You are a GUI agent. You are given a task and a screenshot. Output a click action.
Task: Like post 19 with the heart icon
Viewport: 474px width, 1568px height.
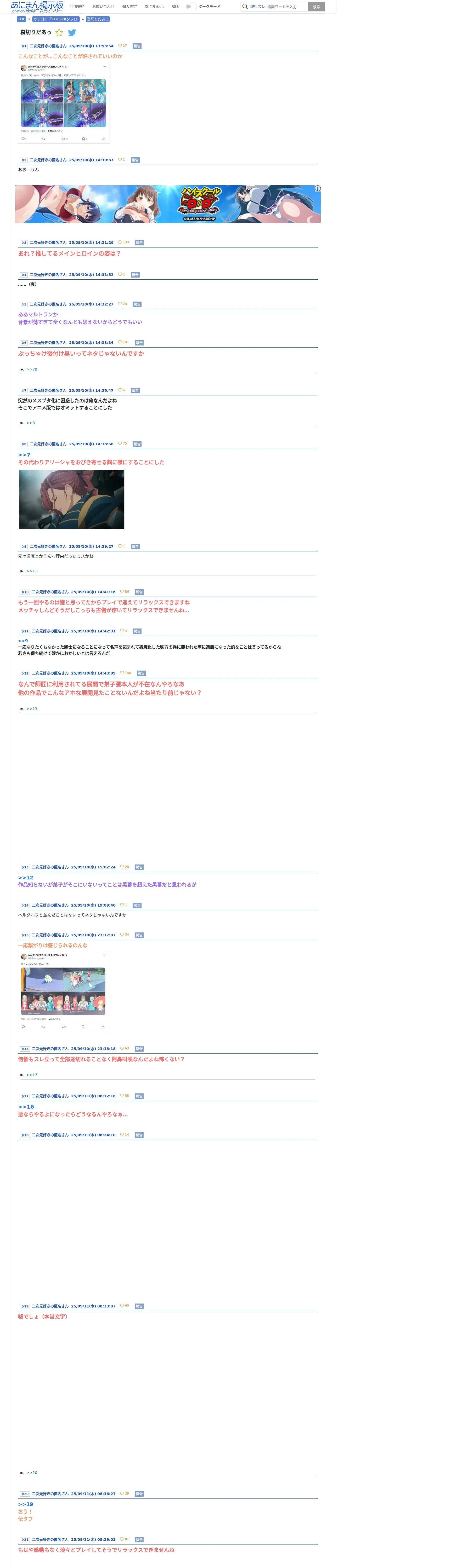122,1306
